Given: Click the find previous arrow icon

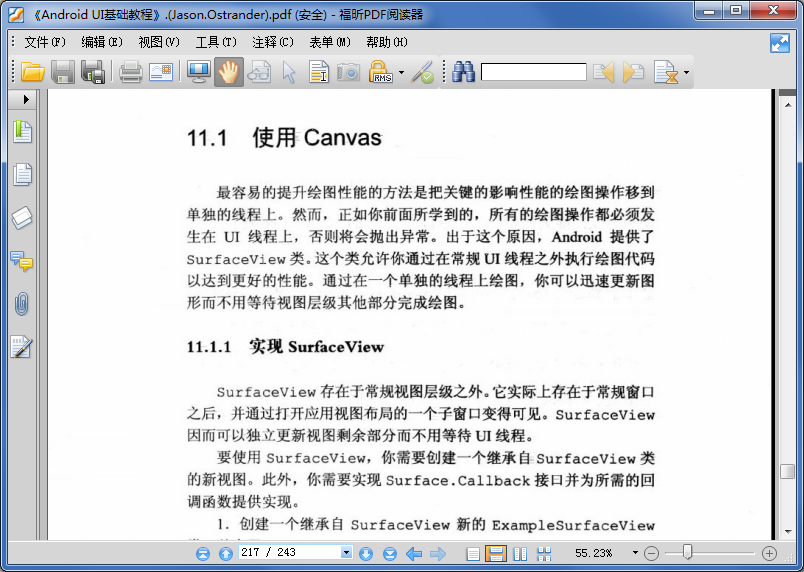Looking at the screenshot, I should click(x=604, y=72).
